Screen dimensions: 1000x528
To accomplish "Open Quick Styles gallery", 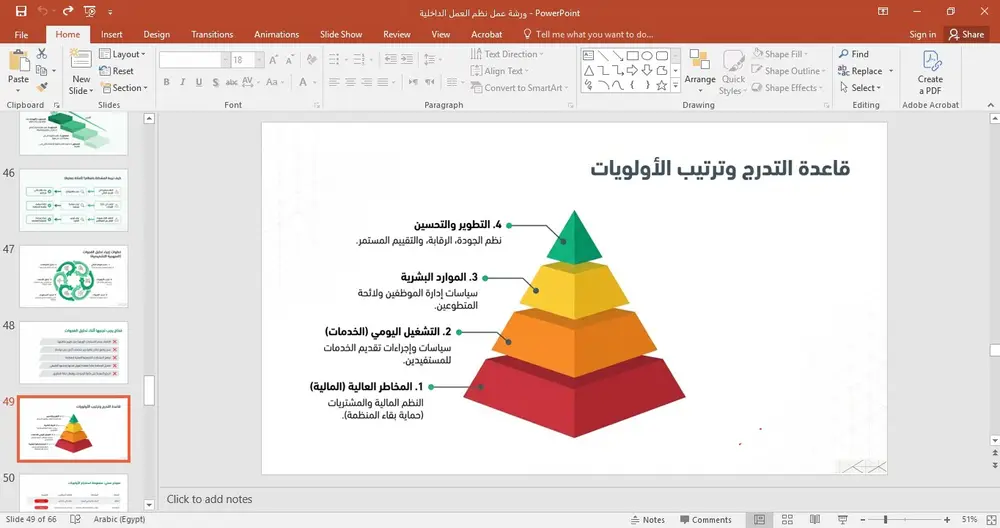I will pyautogui.click(x=733, y=71).
